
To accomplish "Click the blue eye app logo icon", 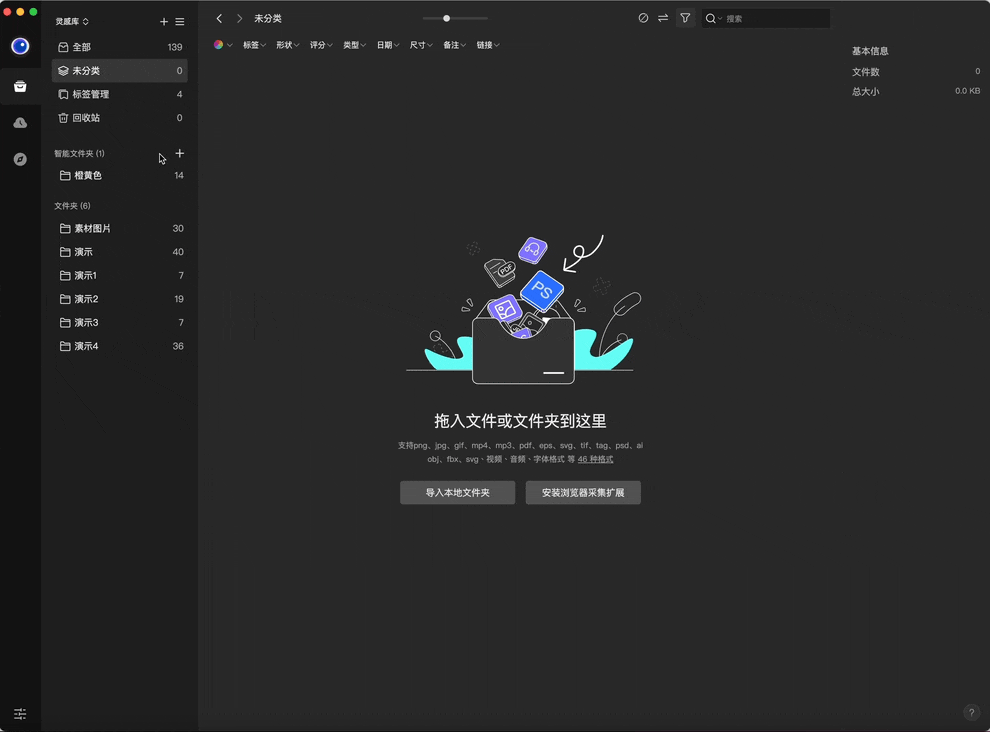I will (20, 46).
